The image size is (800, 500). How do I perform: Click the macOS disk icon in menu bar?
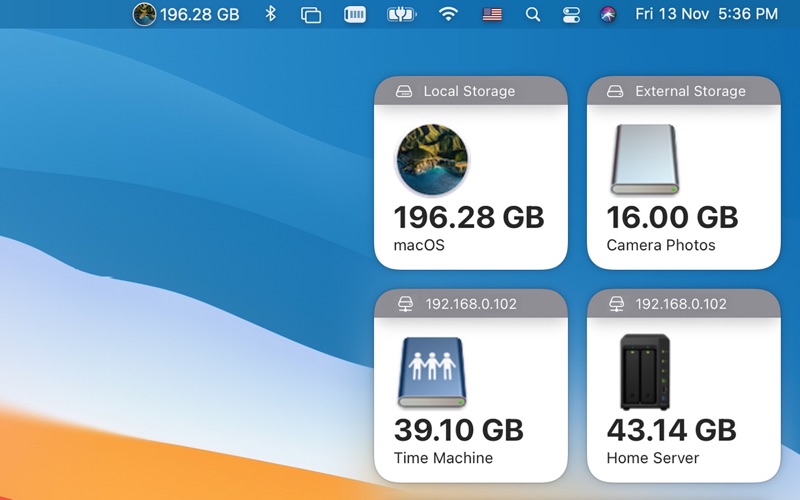click(x=144, y=14)
